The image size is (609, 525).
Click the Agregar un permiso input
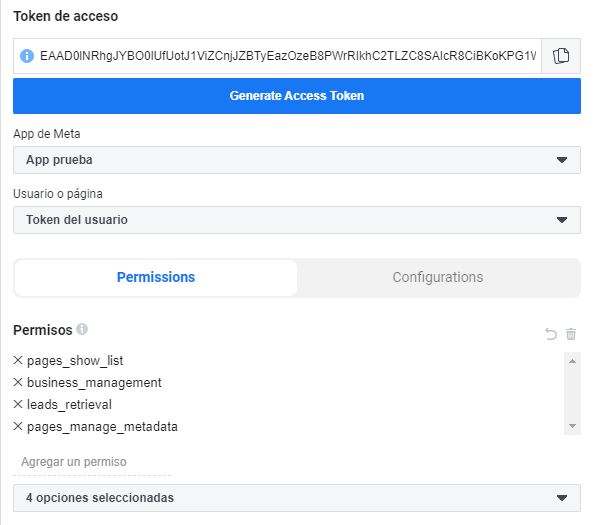(x=92, y=462)
